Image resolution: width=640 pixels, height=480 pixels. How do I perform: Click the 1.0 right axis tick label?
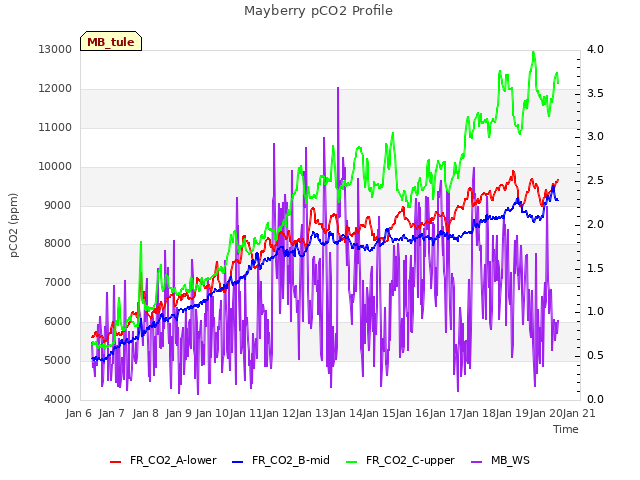point(595,311)
